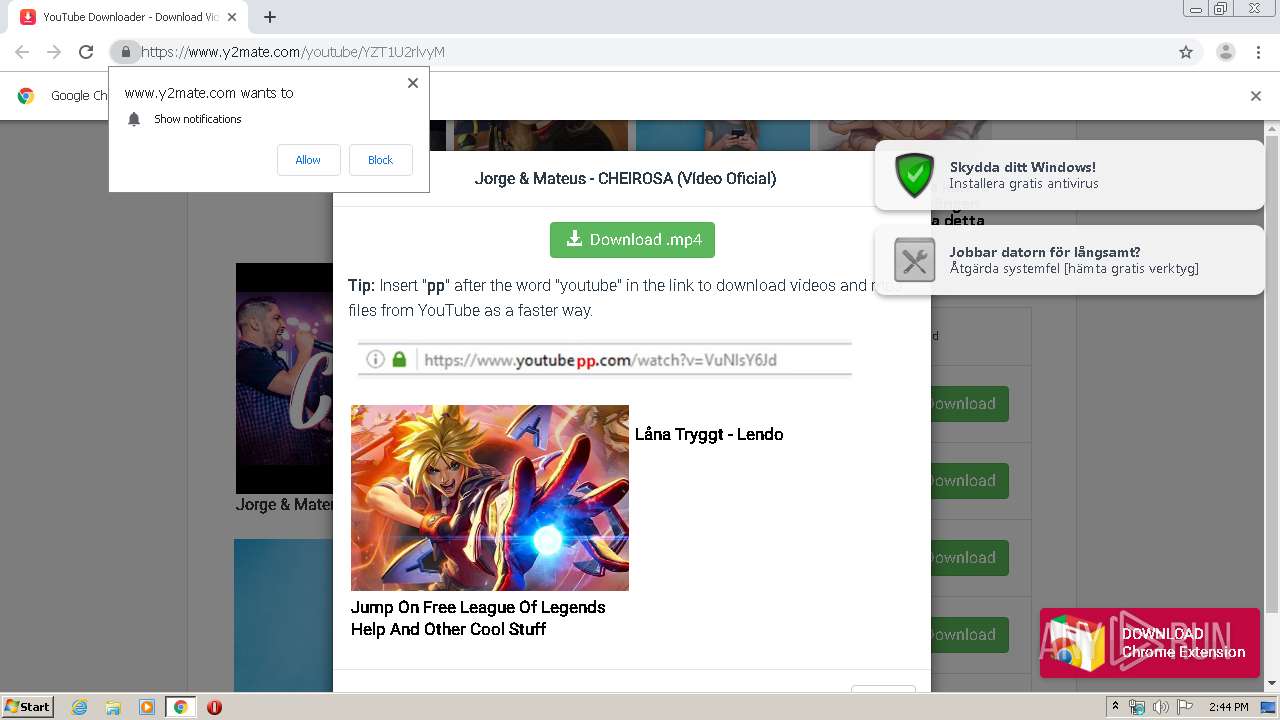
Task: Open Jobbar datorn för långsamt notification
Action: coord(1069,260)
